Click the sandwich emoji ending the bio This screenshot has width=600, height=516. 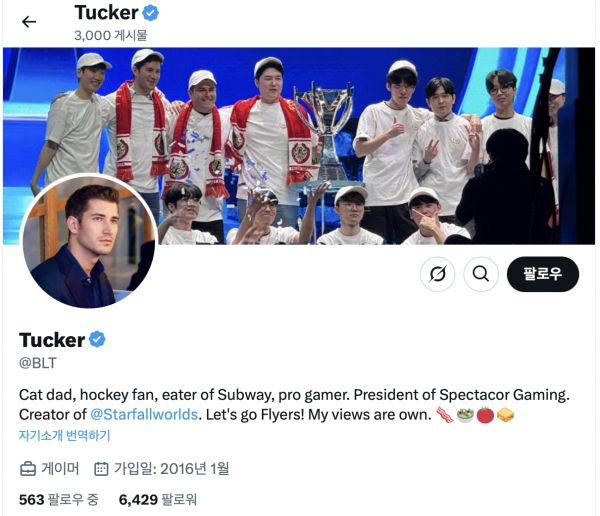pyautogui.click(x=505, y=414)
